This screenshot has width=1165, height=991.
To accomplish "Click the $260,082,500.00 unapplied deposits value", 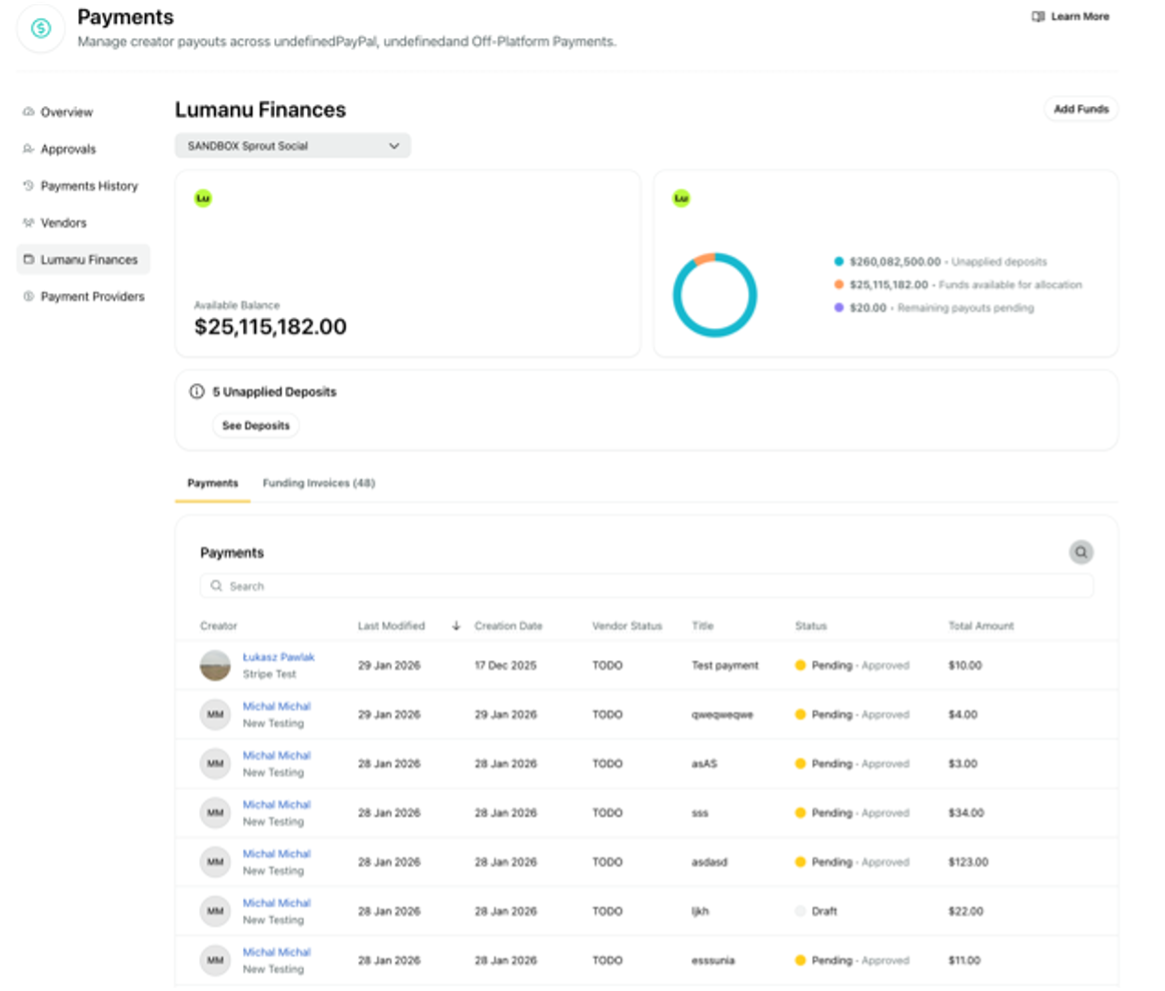I will (x=895, y=261).
